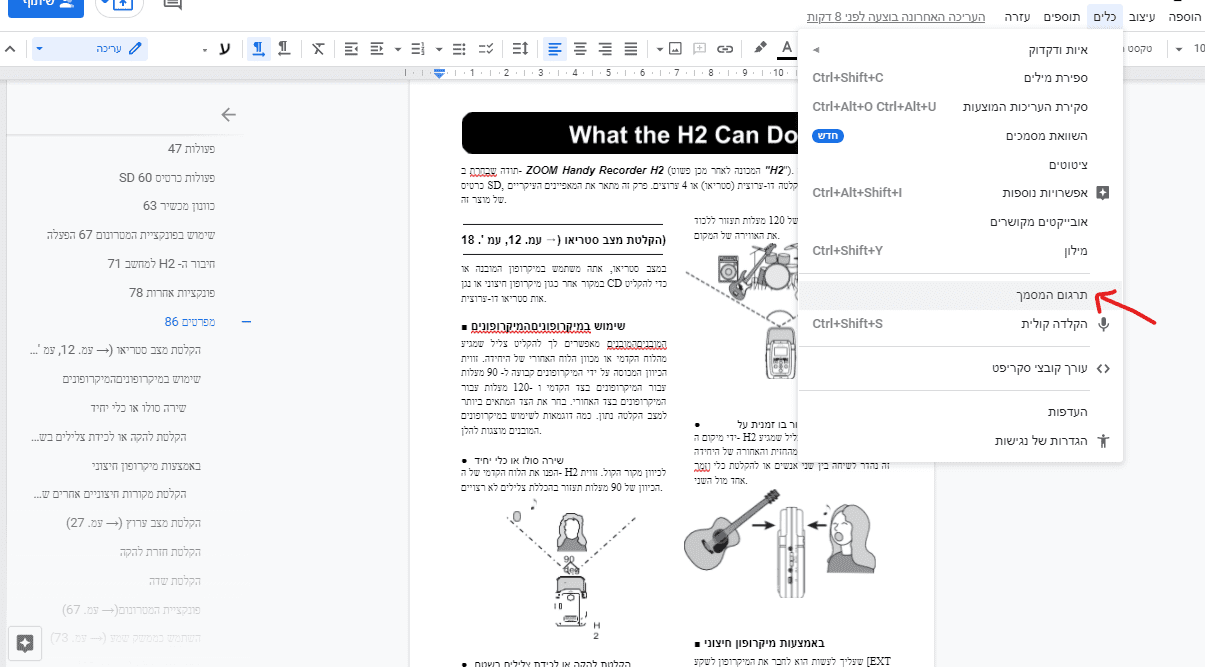Screen dimensions: 1205x667
Task: Click the add comment icon
Action: (701, 48)
